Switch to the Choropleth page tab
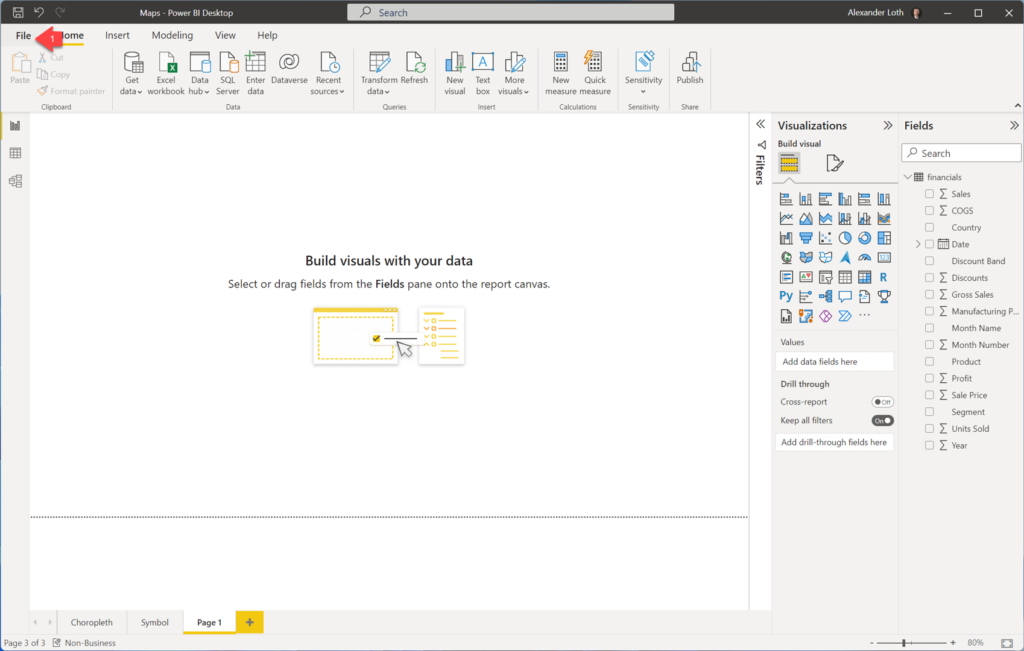 click(91, 621)
